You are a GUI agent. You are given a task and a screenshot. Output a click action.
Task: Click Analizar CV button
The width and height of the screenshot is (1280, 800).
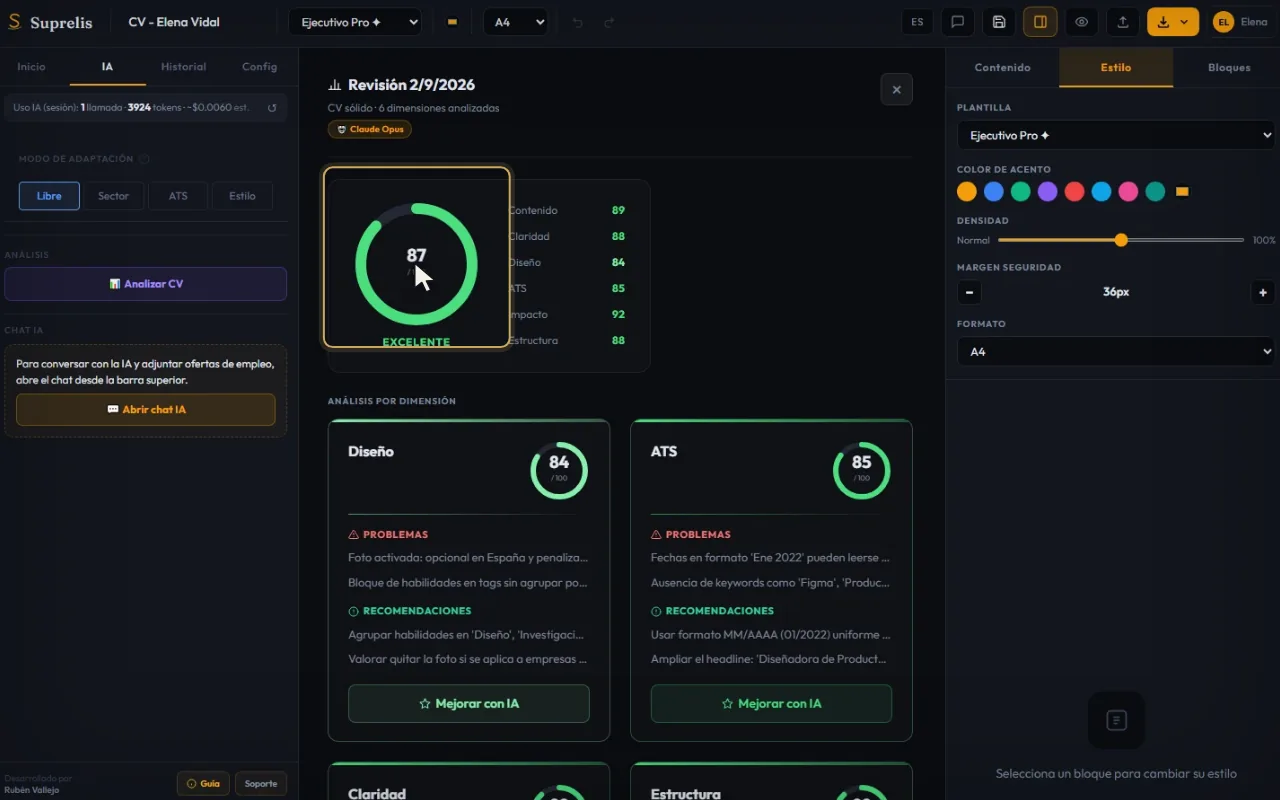[x=146, y=284]
